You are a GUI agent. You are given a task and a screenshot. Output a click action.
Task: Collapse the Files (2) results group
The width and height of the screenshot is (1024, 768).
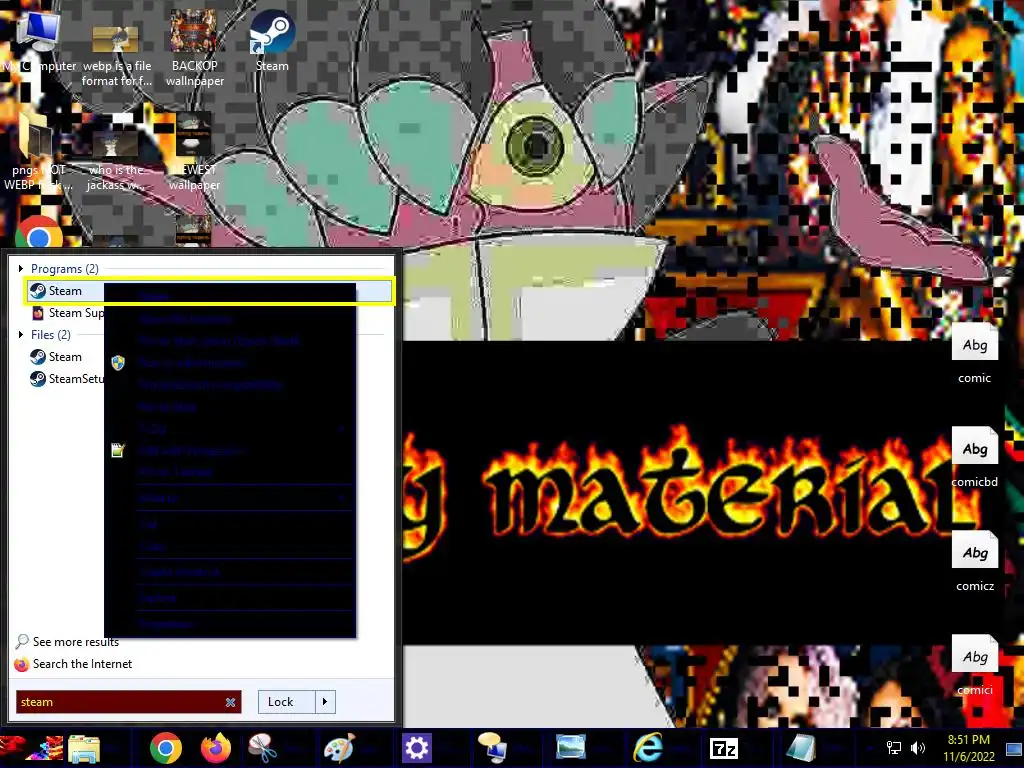click(21, 334)
